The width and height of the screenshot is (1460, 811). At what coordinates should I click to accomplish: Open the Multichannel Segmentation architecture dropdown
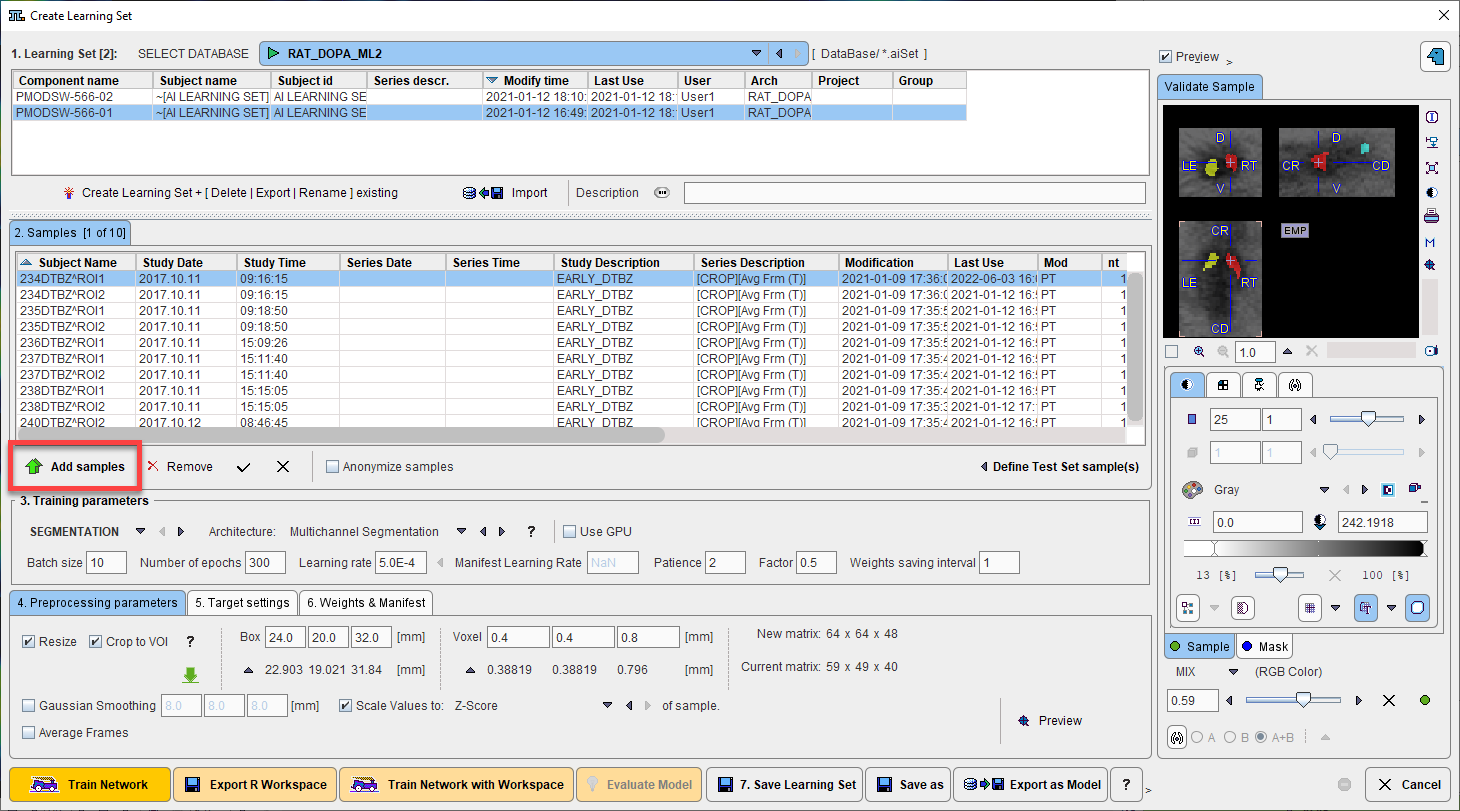click(x=461, y=532)
